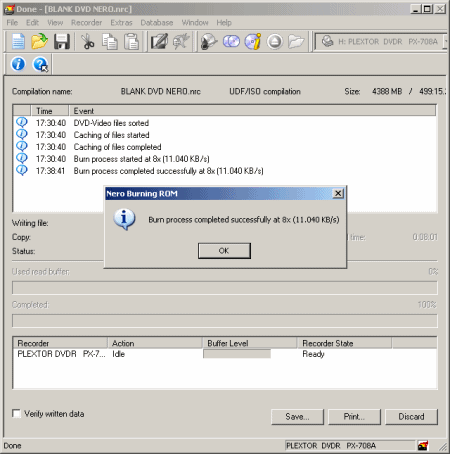Click the Copy icon in the toolbar
Image resolution: width=450 pixels, height=454 pixels.
(110, 42)
